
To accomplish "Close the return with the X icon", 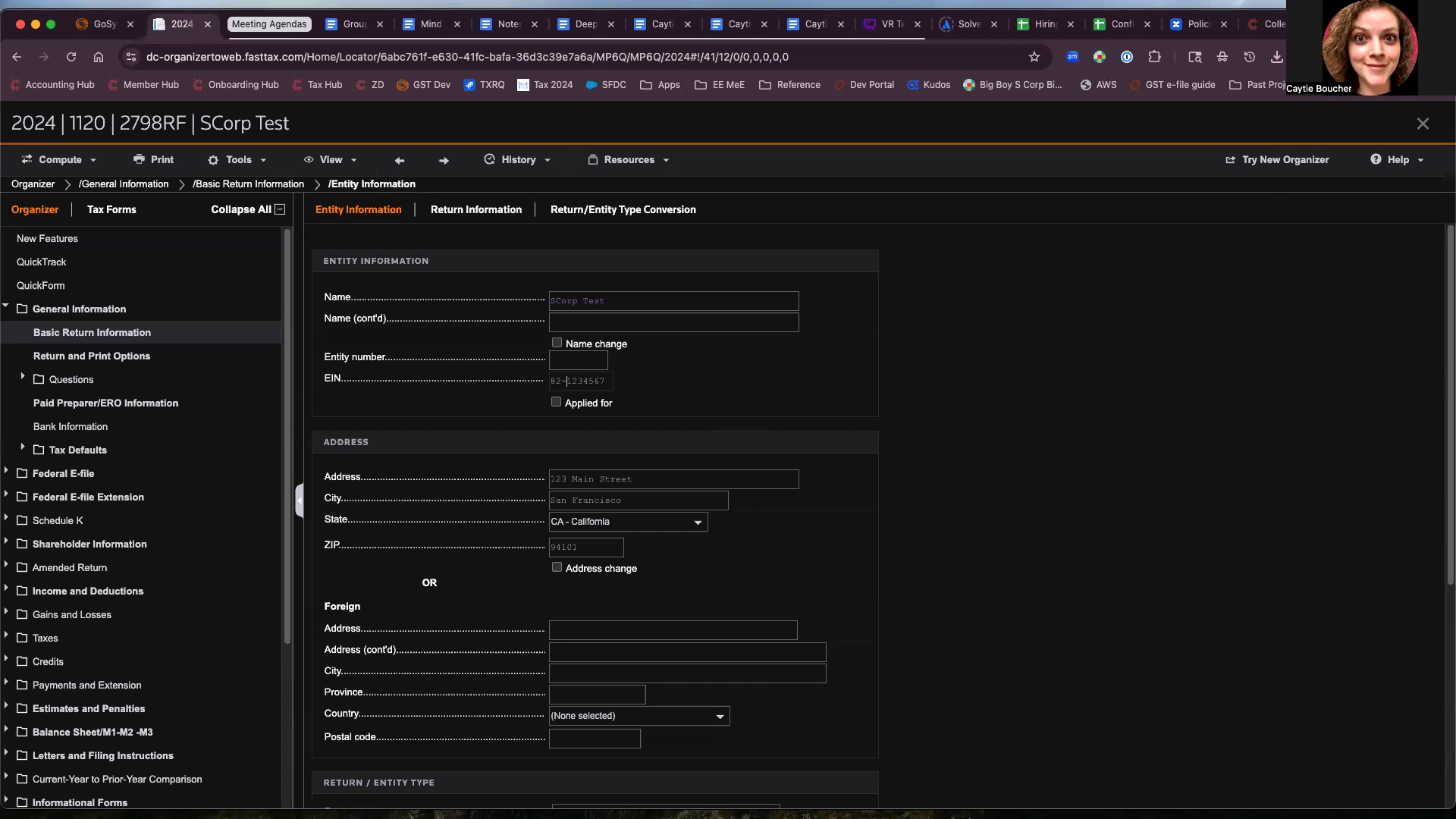I will [1423, 124].
